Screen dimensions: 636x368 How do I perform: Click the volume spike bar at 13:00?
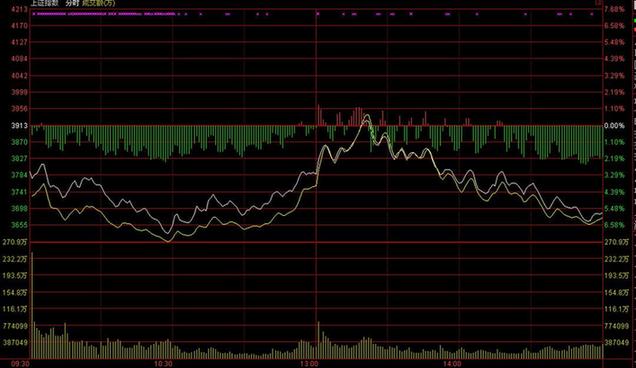318,340
